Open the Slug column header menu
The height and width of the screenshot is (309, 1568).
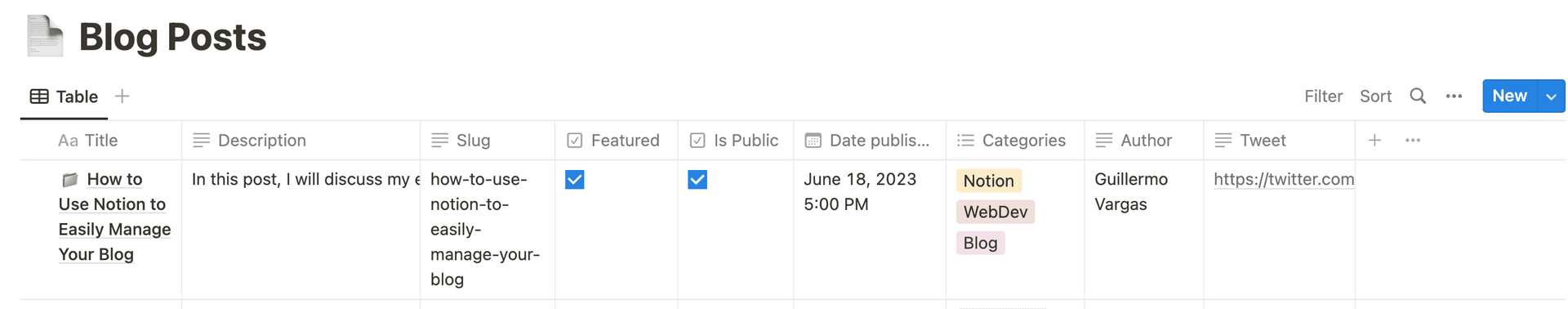coord(488,141)
